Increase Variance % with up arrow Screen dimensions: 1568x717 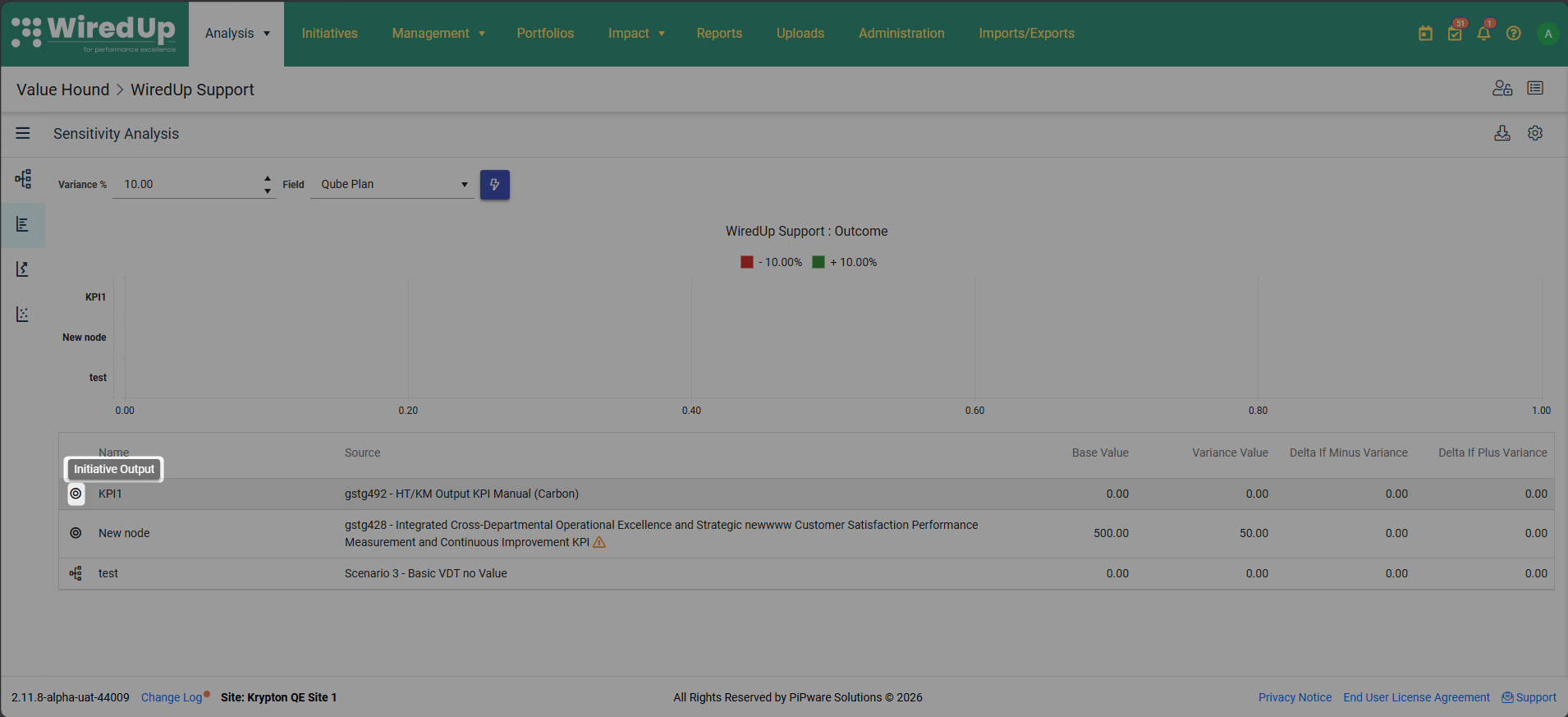[x=268, y=178]
